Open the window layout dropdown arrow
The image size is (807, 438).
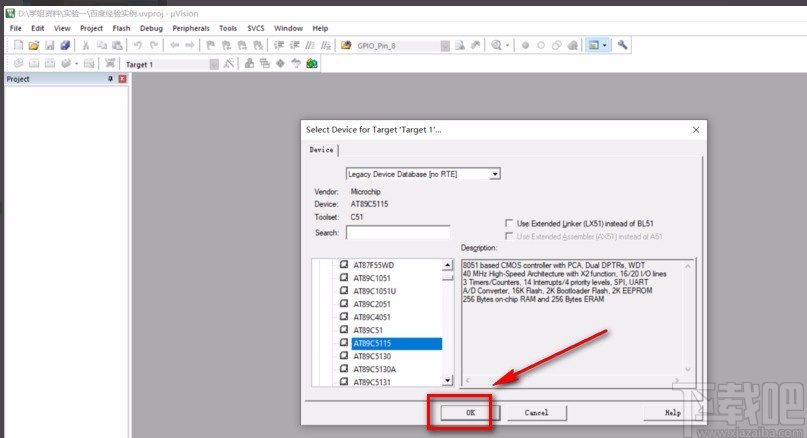point(605,45)
